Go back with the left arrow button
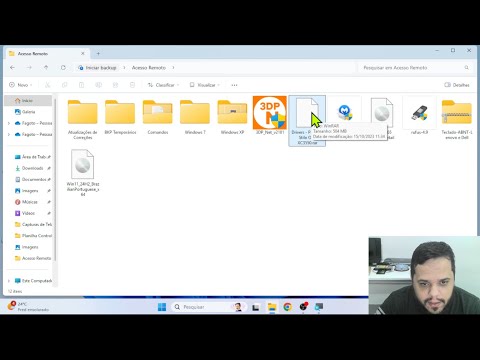This screenshot has width=480, height=360. click(12, 68)
